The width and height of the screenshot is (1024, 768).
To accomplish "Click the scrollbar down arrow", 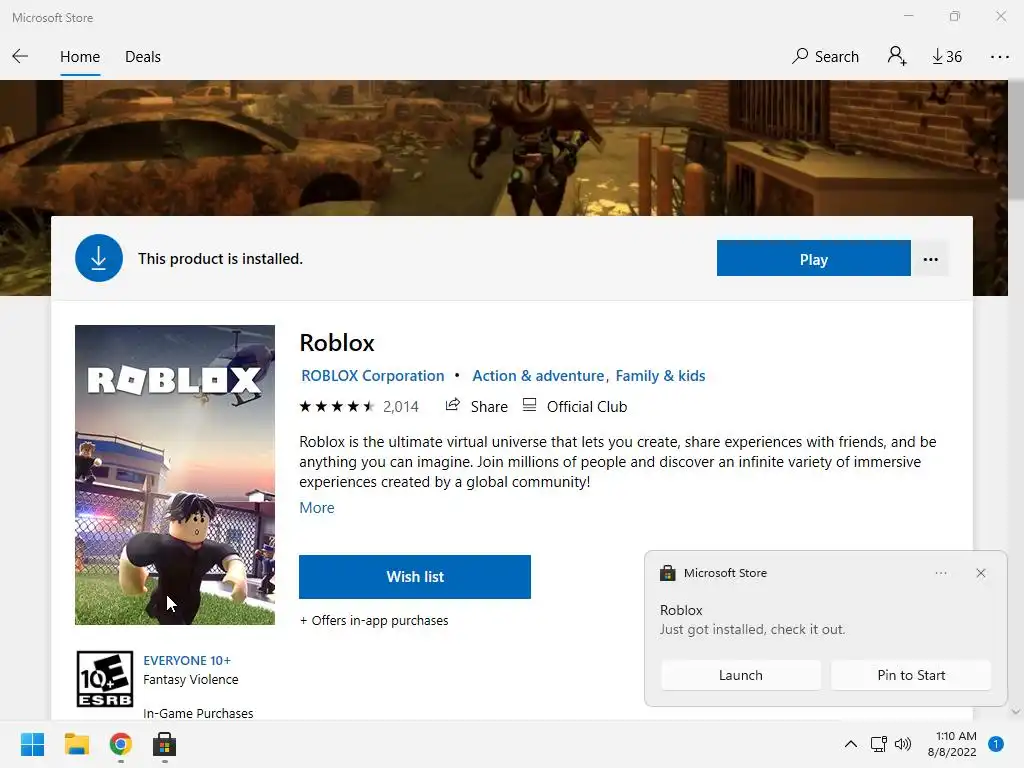I will 1016,712.
